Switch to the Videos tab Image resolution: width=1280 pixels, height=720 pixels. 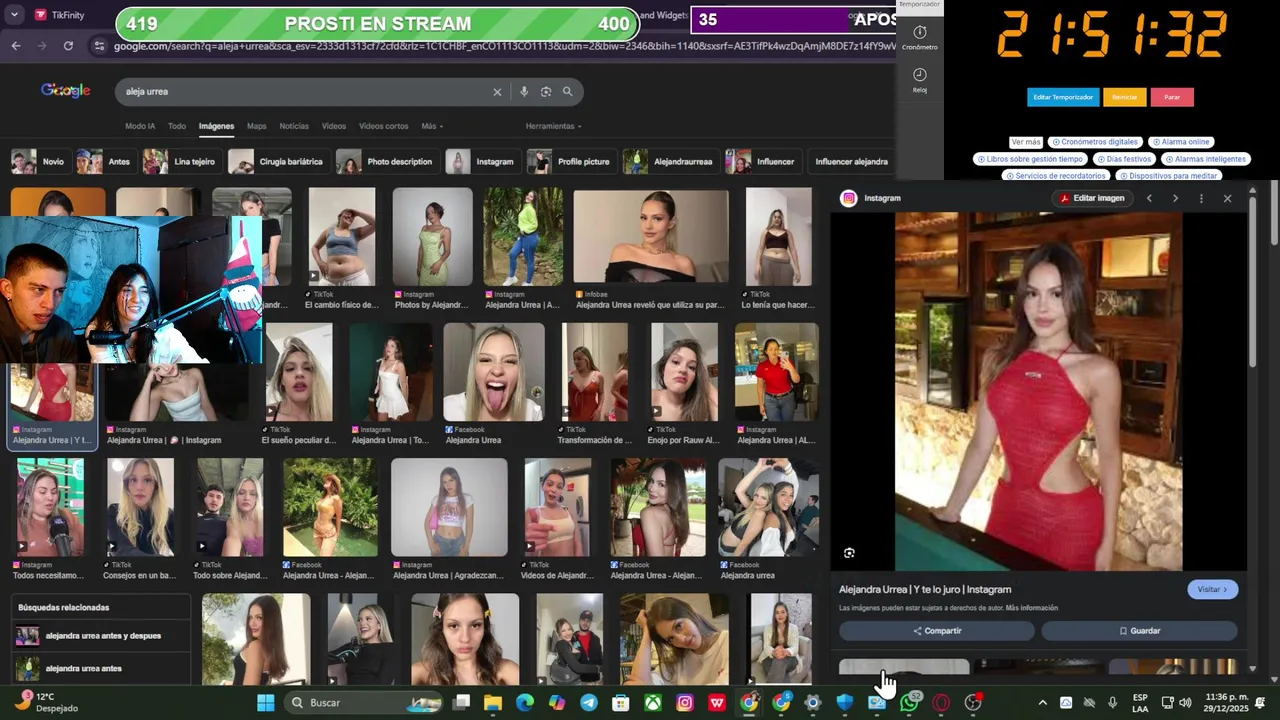pyautogui.click(x=334, y=126)
